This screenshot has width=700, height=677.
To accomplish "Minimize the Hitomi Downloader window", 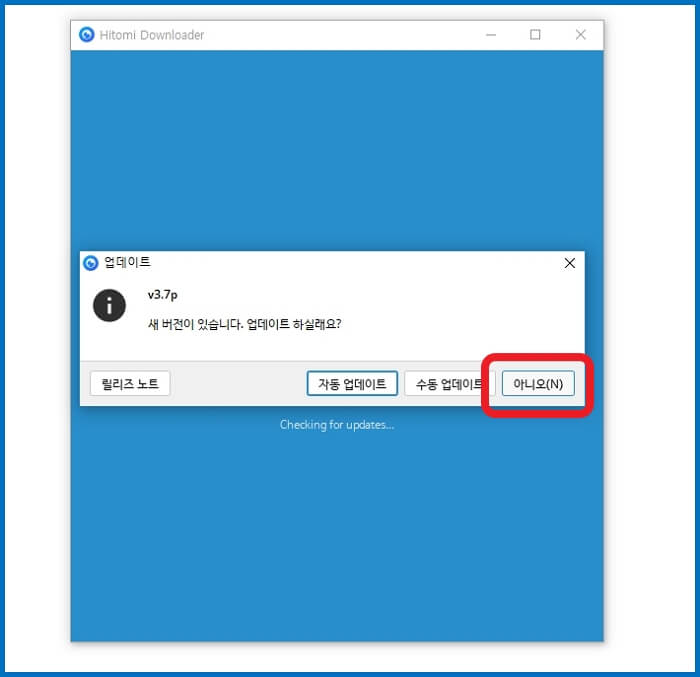I will click(491, 35).
